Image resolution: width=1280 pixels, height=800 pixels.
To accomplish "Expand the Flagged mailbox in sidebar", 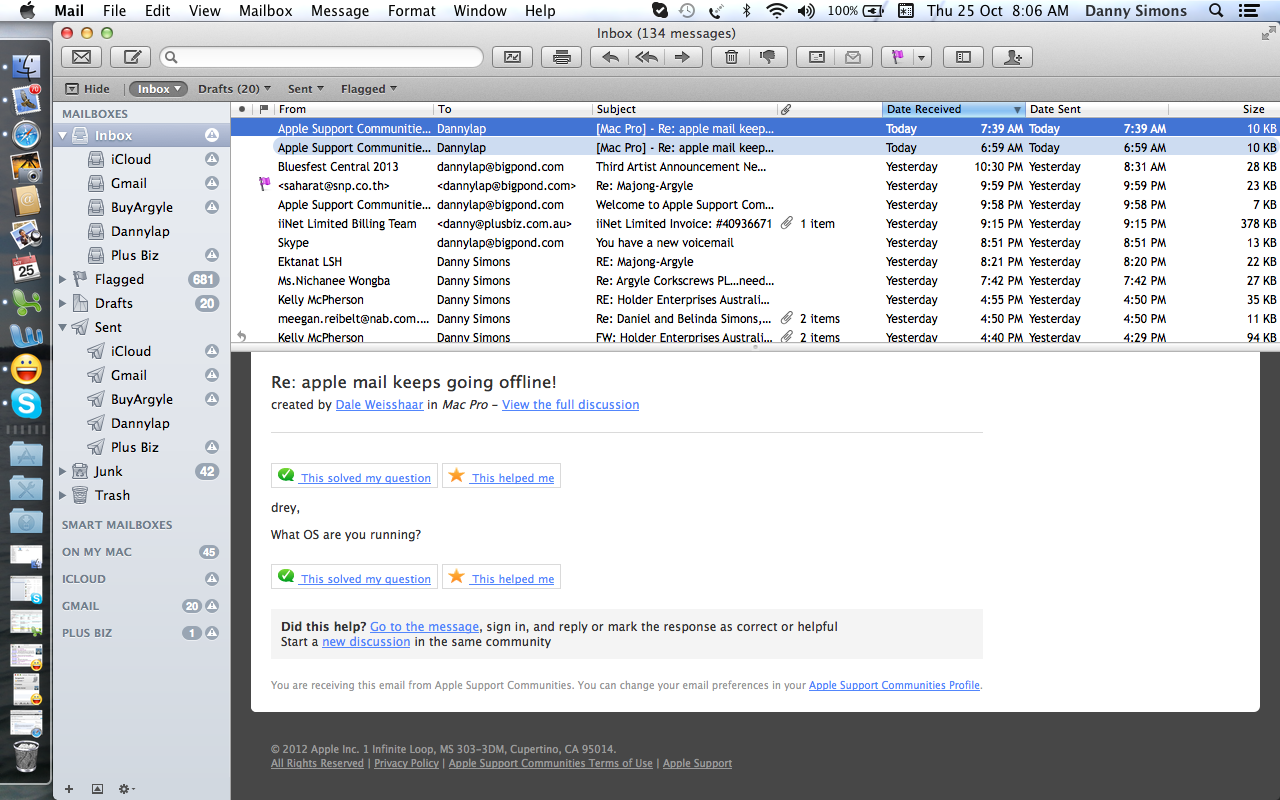I will 64,279.
